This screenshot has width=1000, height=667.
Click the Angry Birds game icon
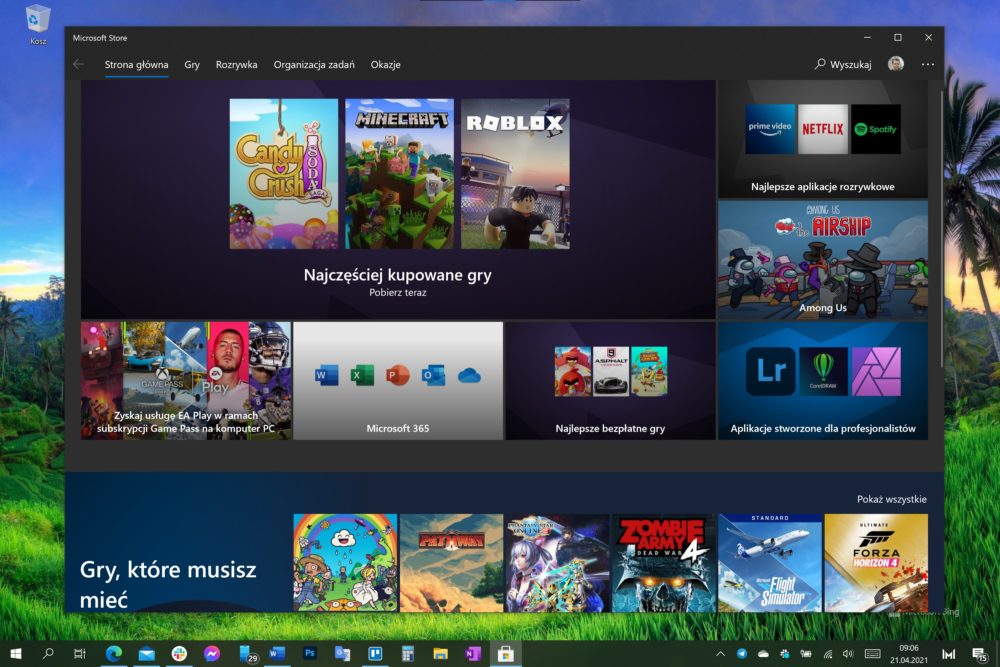(x=573, y=372)
